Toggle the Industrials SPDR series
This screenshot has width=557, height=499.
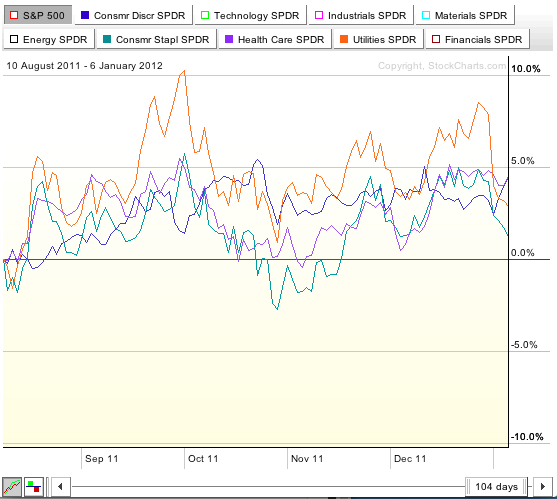tap(361, 15)
